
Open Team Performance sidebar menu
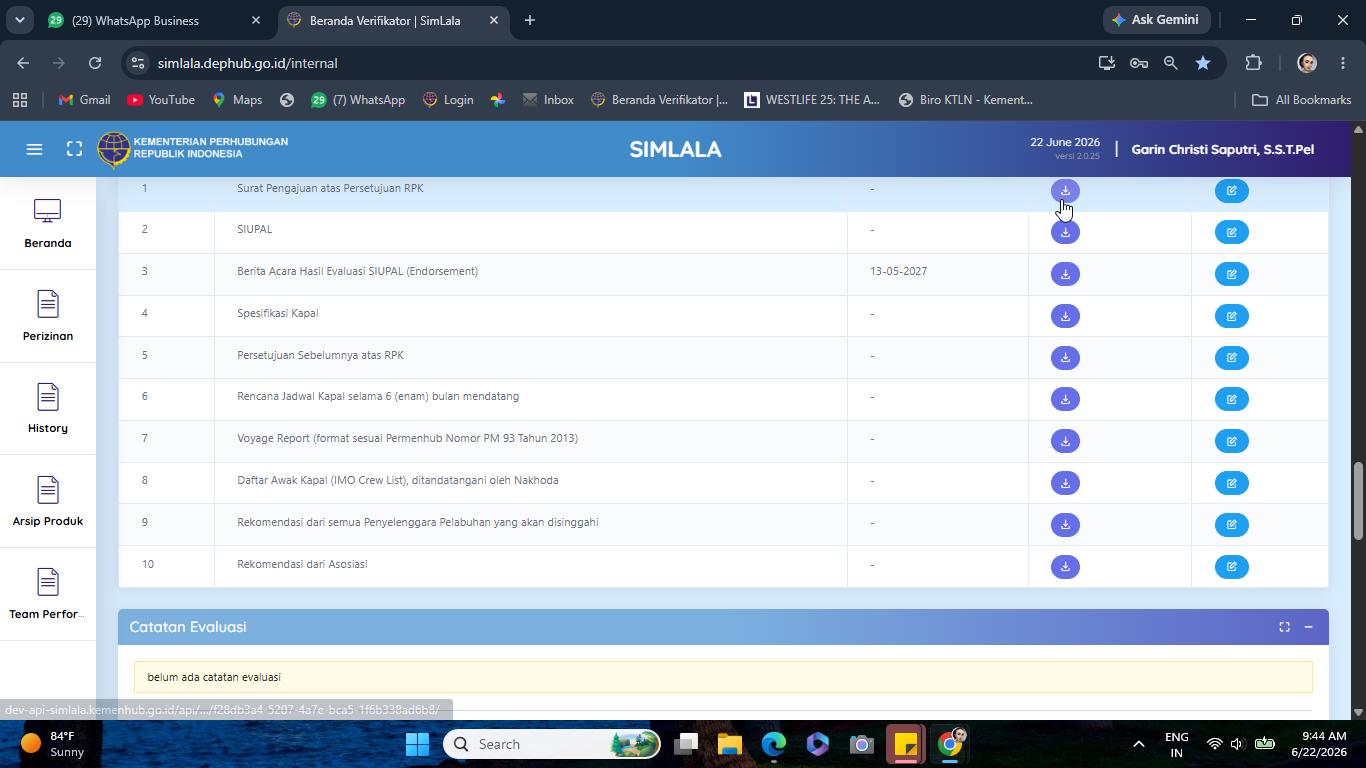click(x=48, y=594)
